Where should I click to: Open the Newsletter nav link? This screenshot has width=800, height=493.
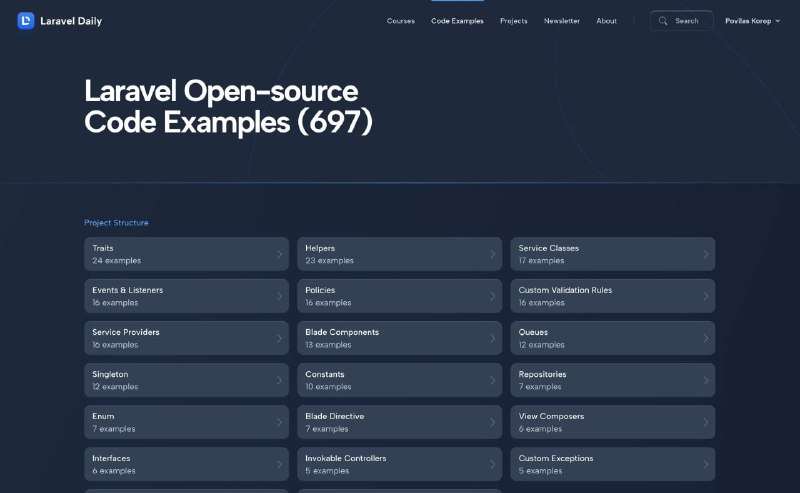click(x=562, y=21)
